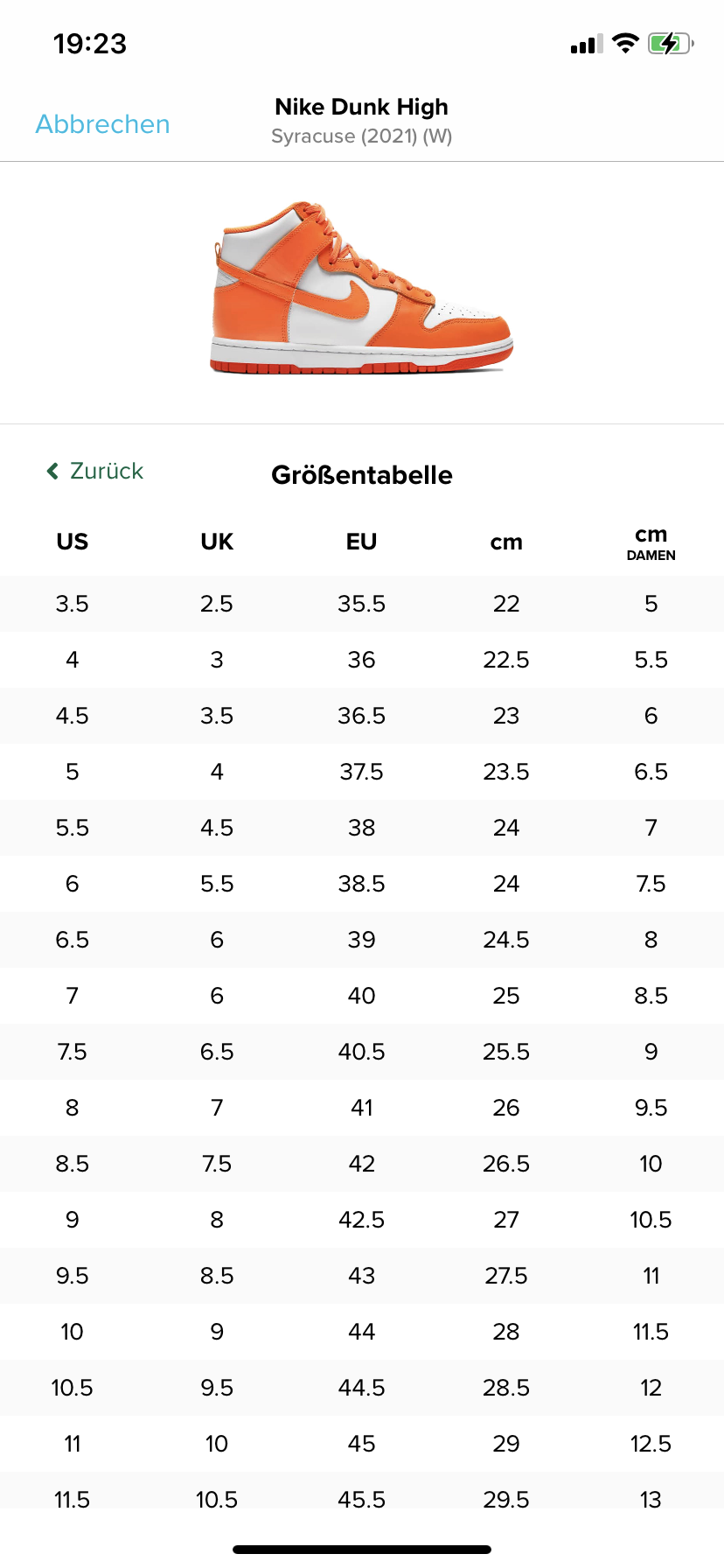
Task: Tap the Syracuse (2021) (W) subtitle
Action: [x=361, y=136]
